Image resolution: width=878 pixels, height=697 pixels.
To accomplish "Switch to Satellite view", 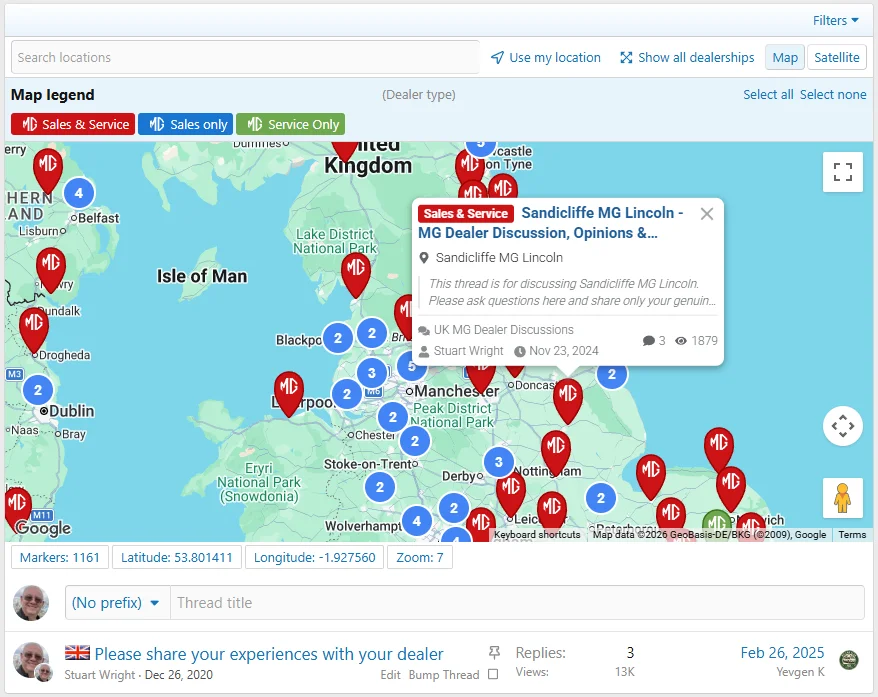I will click(837, 57).
